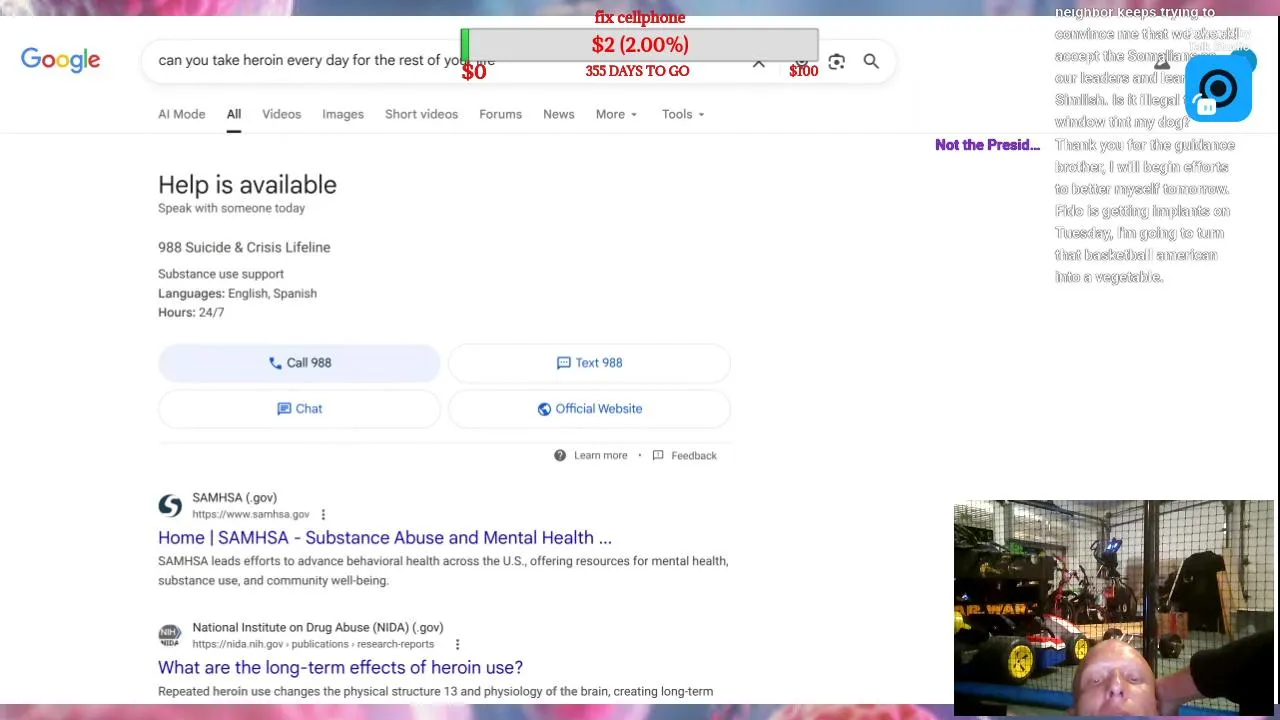The height and width of the screenshot is (720, 1280).
Task: Click the blue overlay widget icon
Action: [1218, 90]
